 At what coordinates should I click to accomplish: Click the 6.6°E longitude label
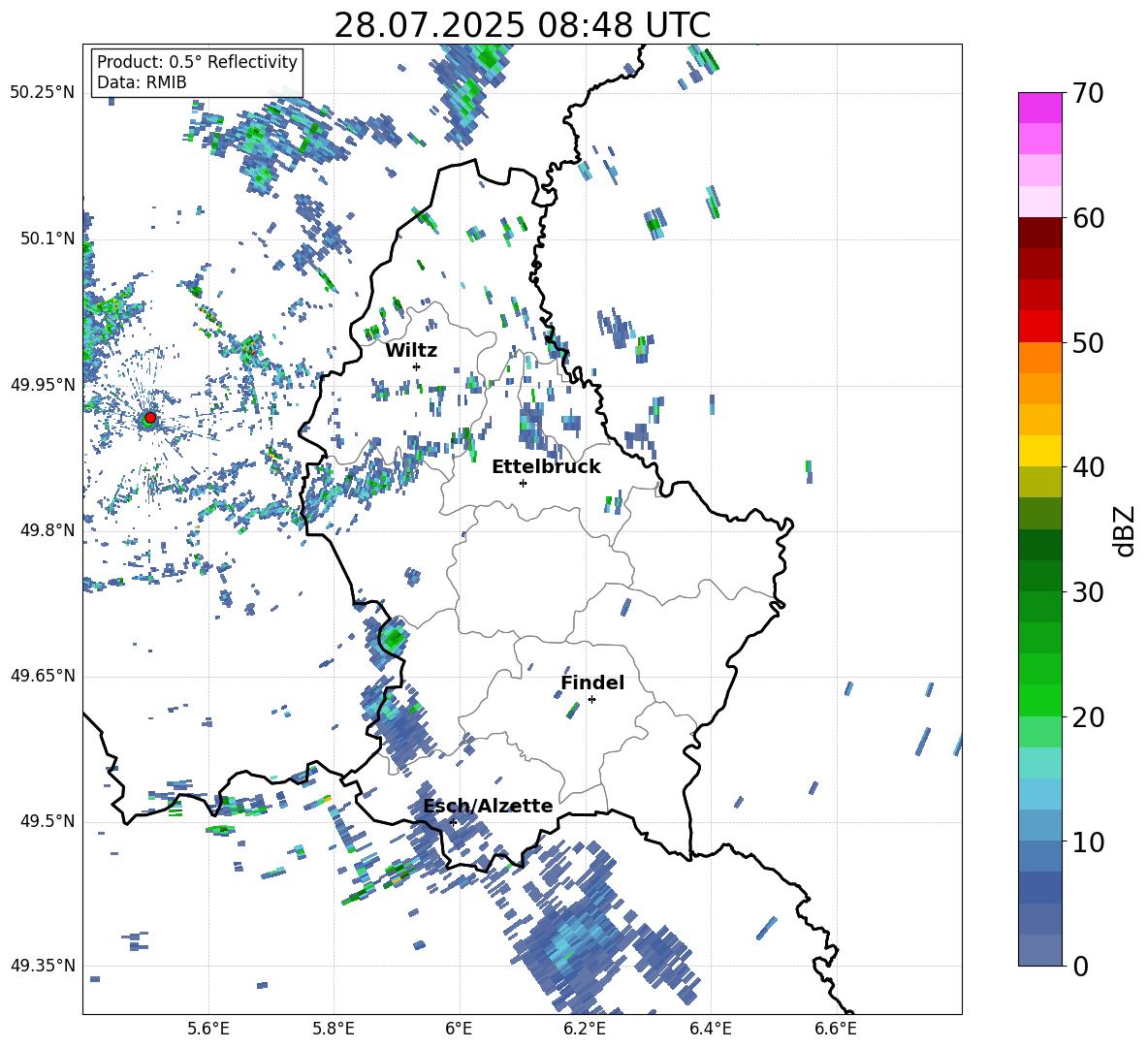coord(836,1029)
